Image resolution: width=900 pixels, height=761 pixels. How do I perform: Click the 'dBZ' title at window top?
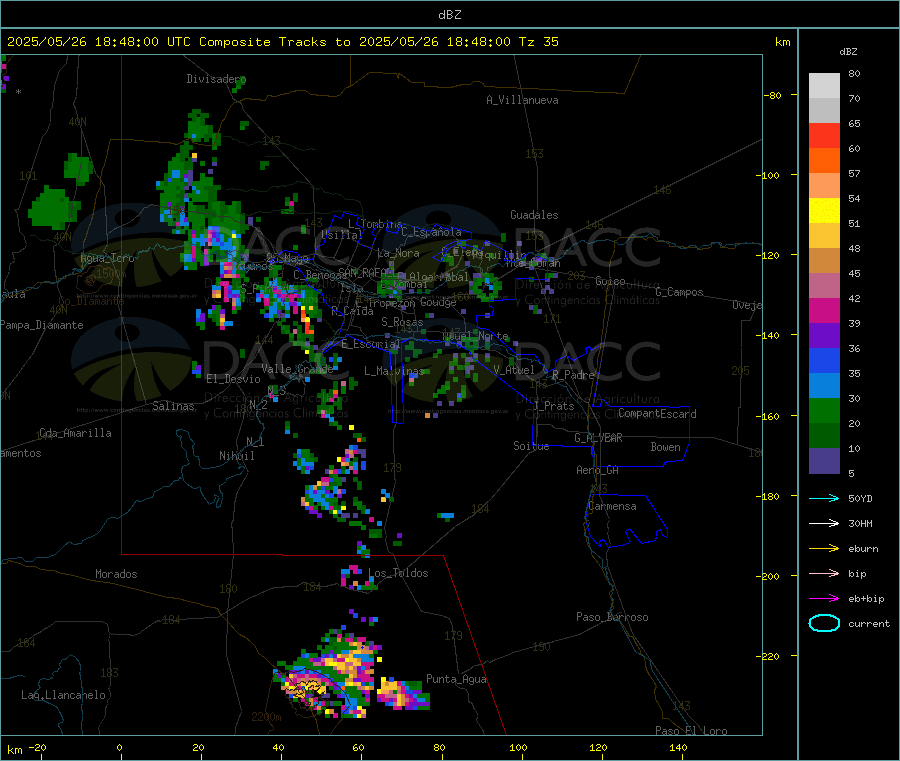click(x=449, y=14)
